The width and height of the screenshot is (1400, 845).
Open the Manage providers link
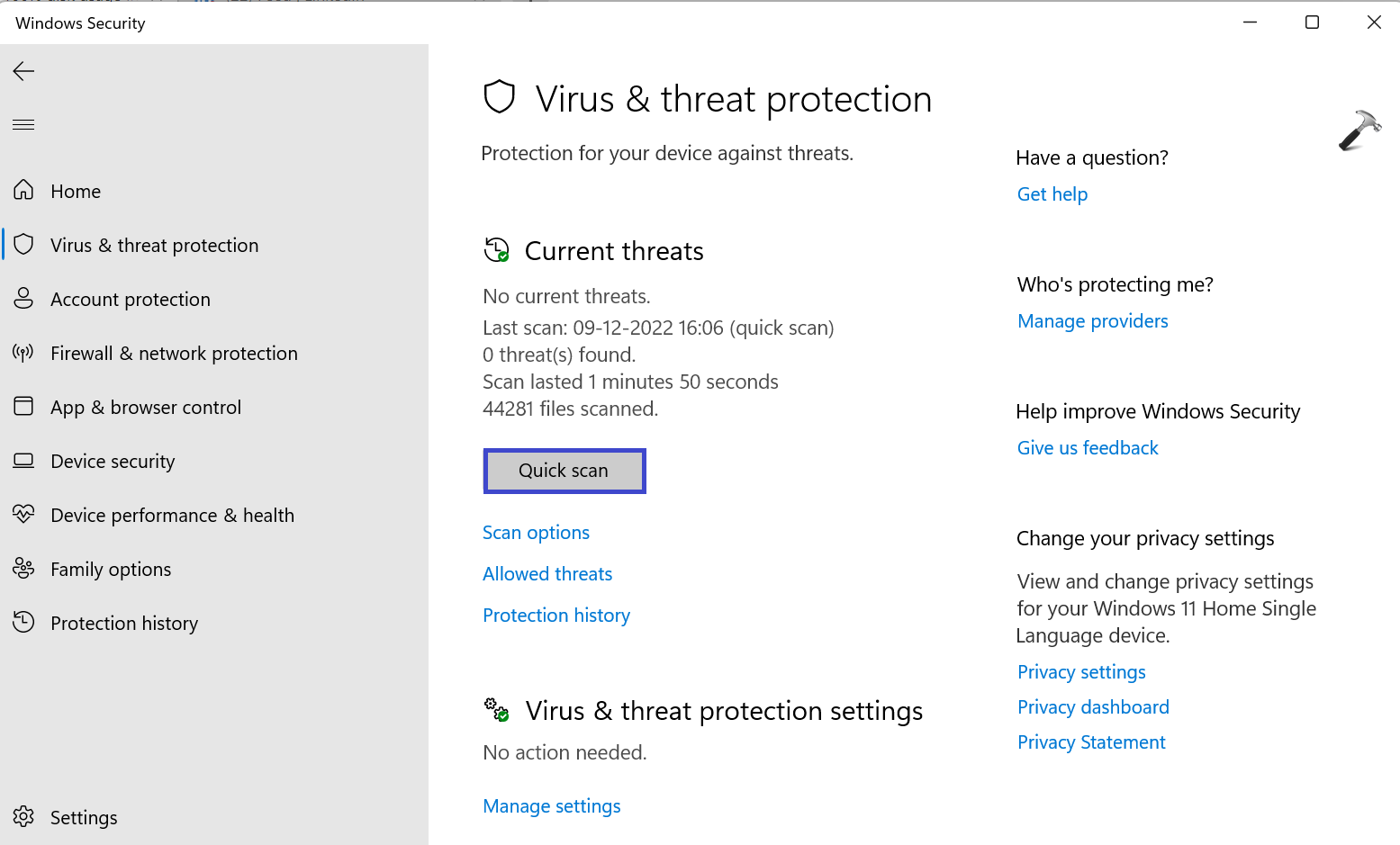1092,321
